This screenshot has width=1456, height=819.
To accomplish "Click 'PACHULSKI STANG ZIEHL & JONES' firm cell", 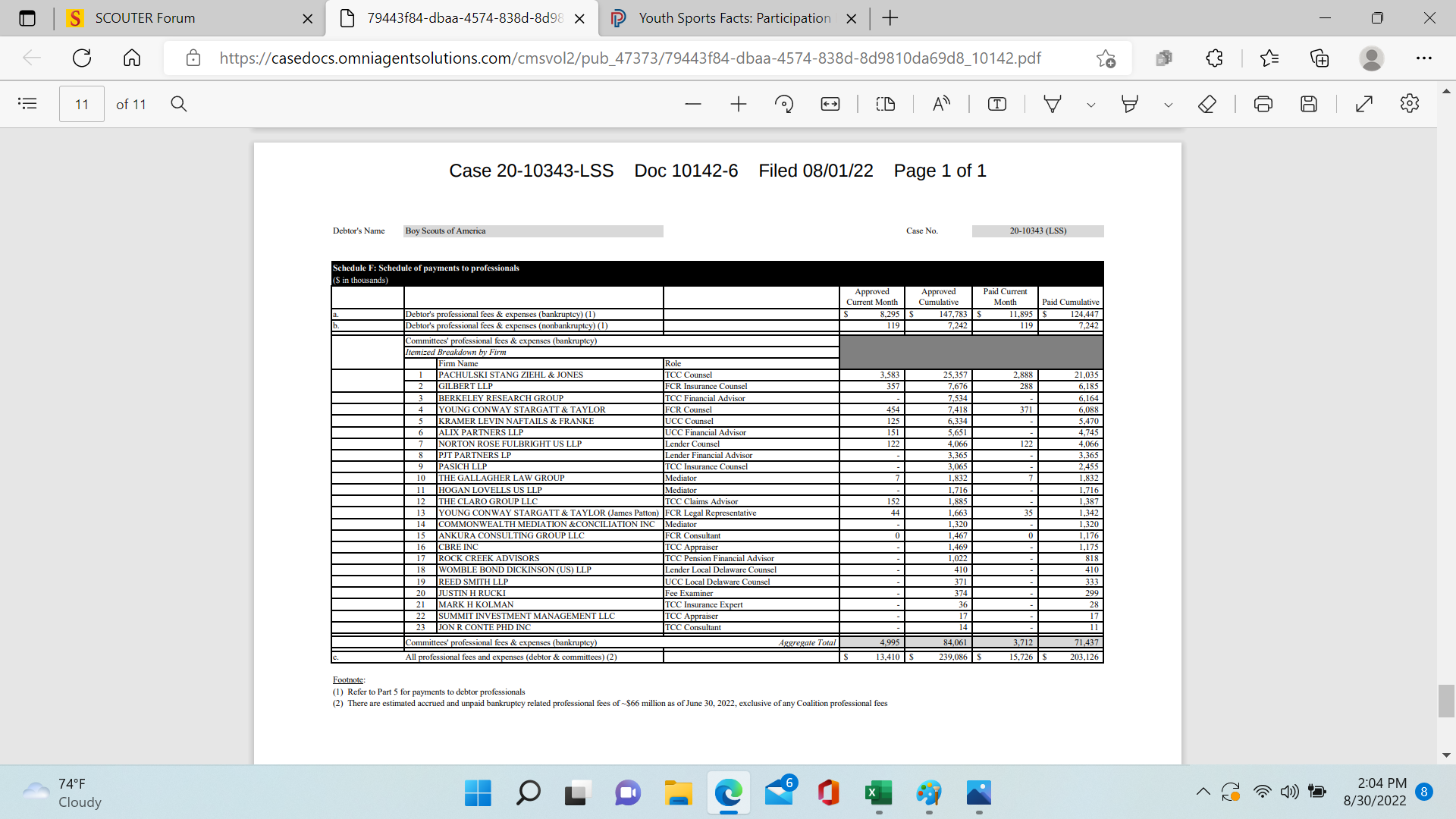I will coord(550,375).
